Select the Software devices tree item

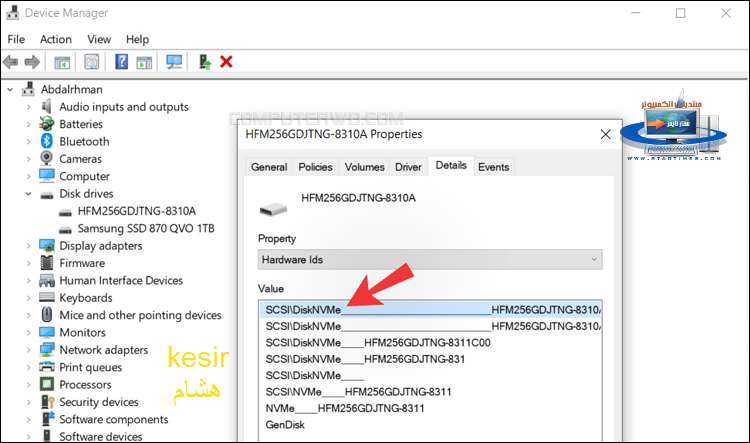100,436
